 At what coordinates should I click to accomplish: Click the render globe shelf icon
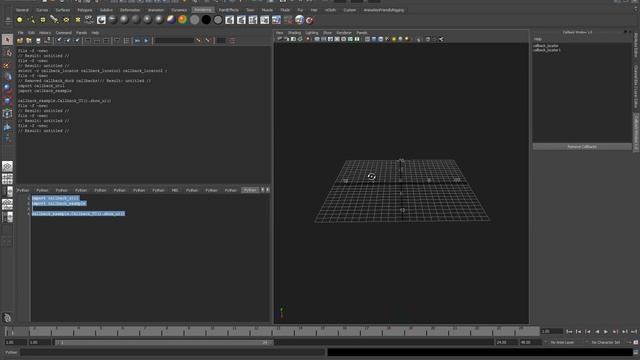(300, 20)
